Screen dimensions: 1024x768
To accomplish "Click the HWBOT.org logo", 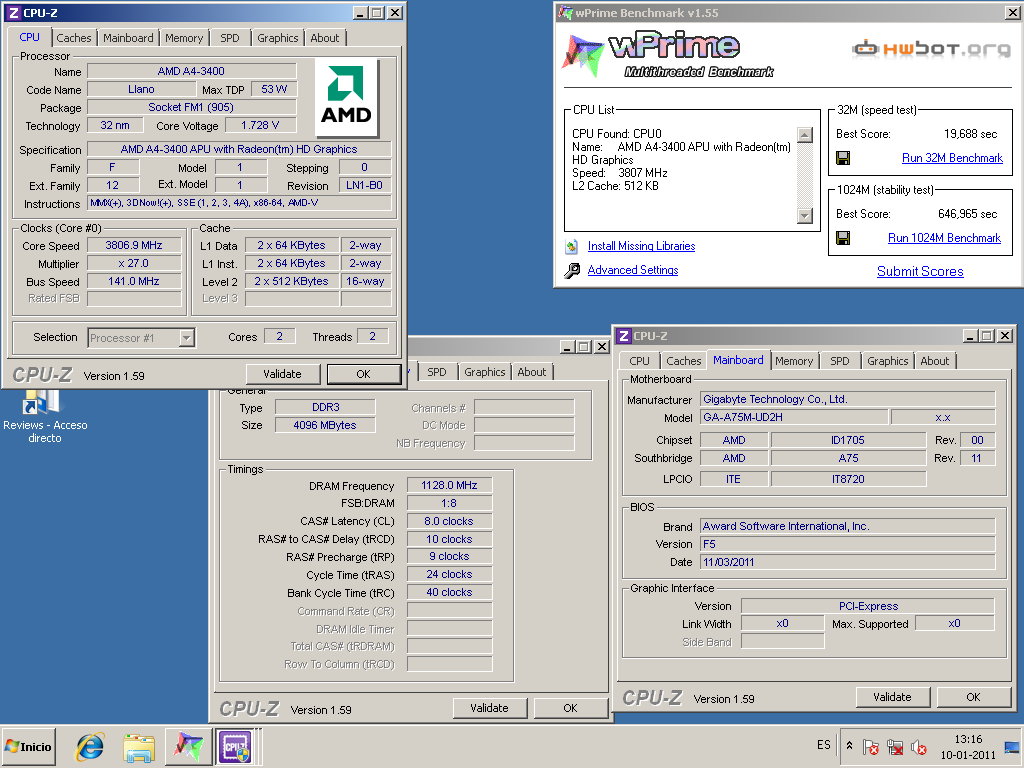I will 931,49.
